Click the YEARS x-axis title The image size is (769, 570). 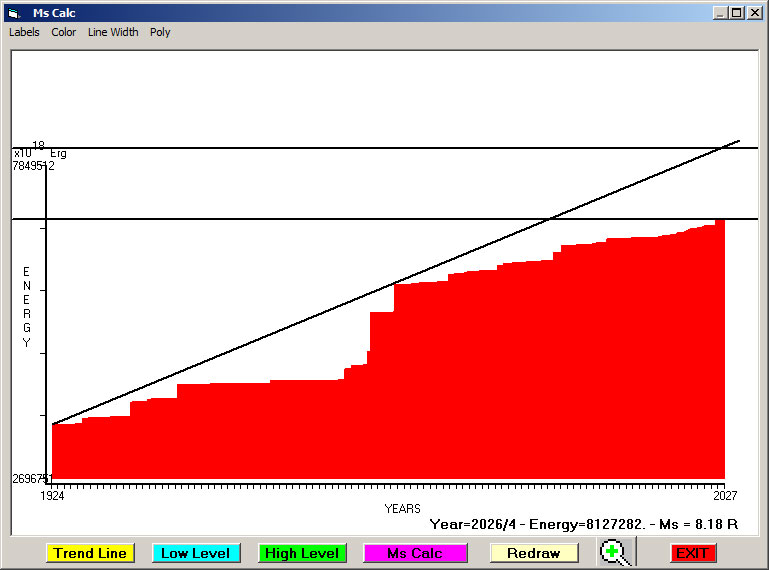click(x=402, y=509)
